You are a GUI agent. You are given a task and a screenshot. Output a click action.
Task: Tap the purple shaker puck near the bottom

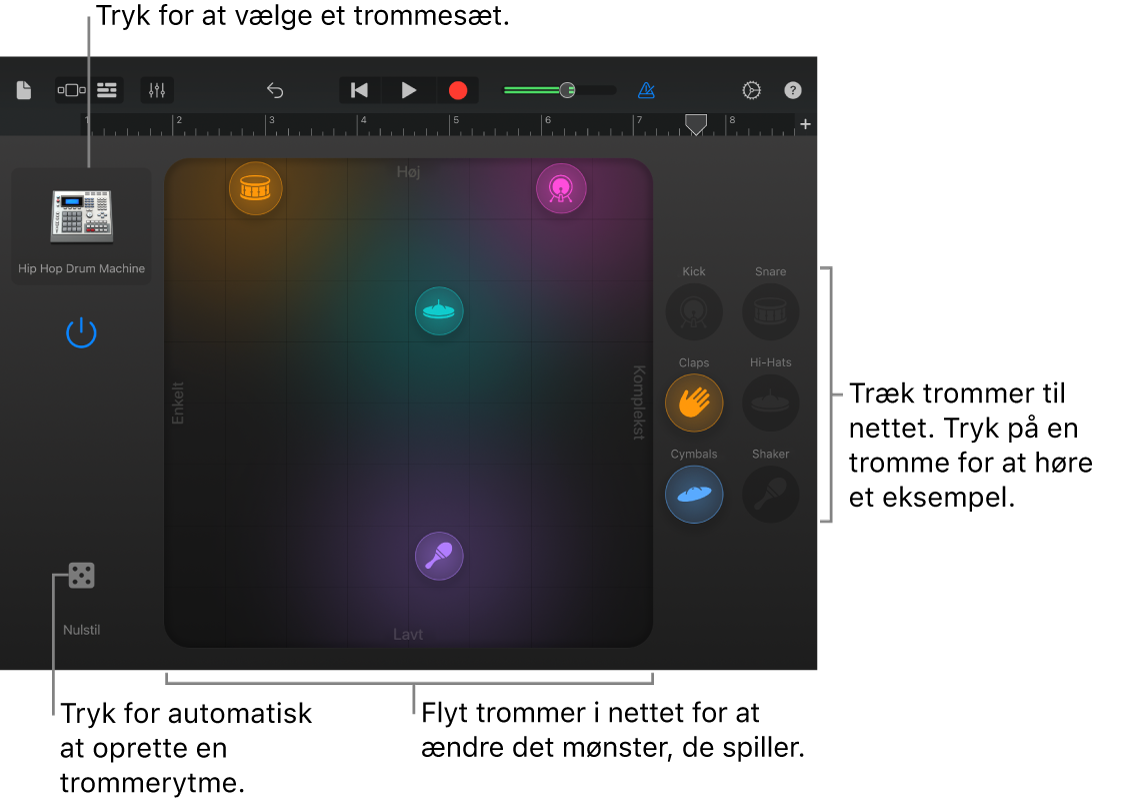pyautogui.click(x=439, y=556)
